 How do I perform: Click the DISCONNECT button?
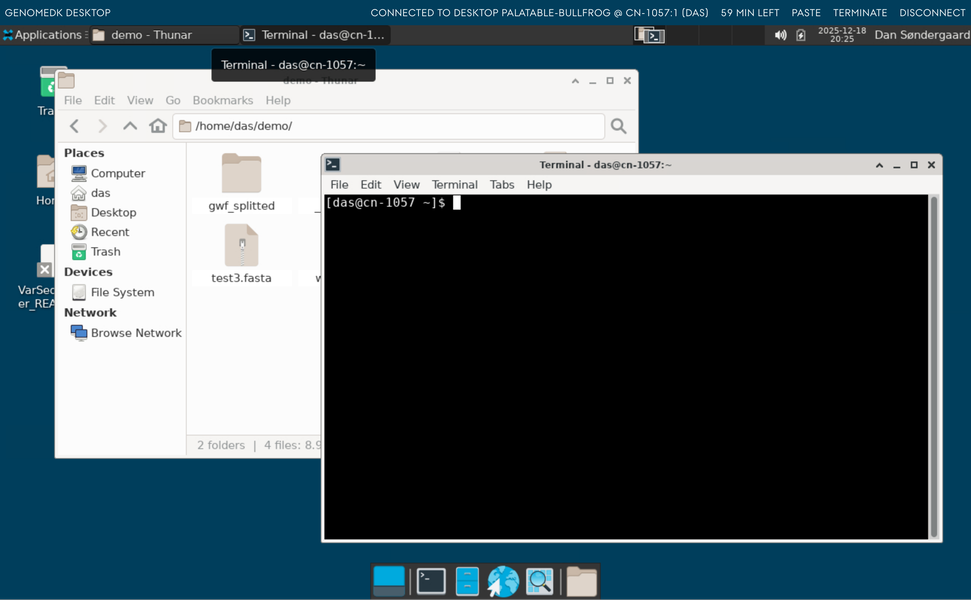pos(932,13)
